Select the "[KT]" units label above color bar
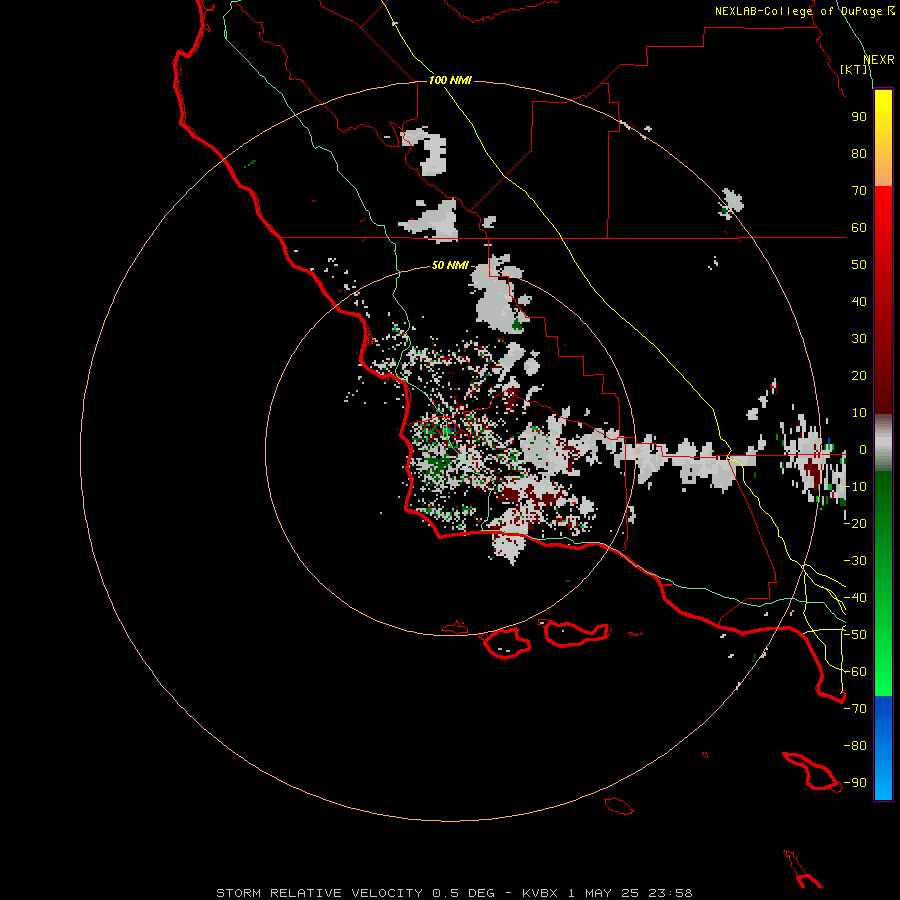The width and height of the screenshot is (900, 900). point(854,69)
